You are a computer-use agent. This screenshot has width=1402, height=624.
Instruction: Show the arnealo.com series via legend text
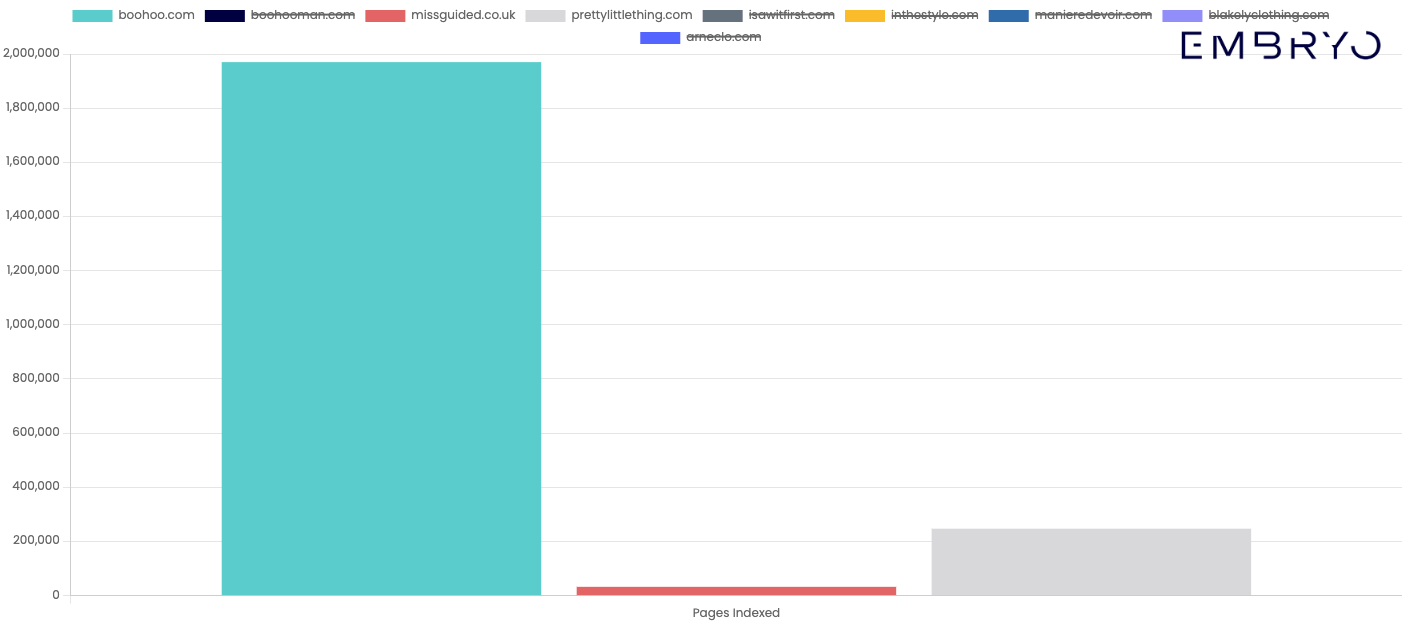point(723,37)
